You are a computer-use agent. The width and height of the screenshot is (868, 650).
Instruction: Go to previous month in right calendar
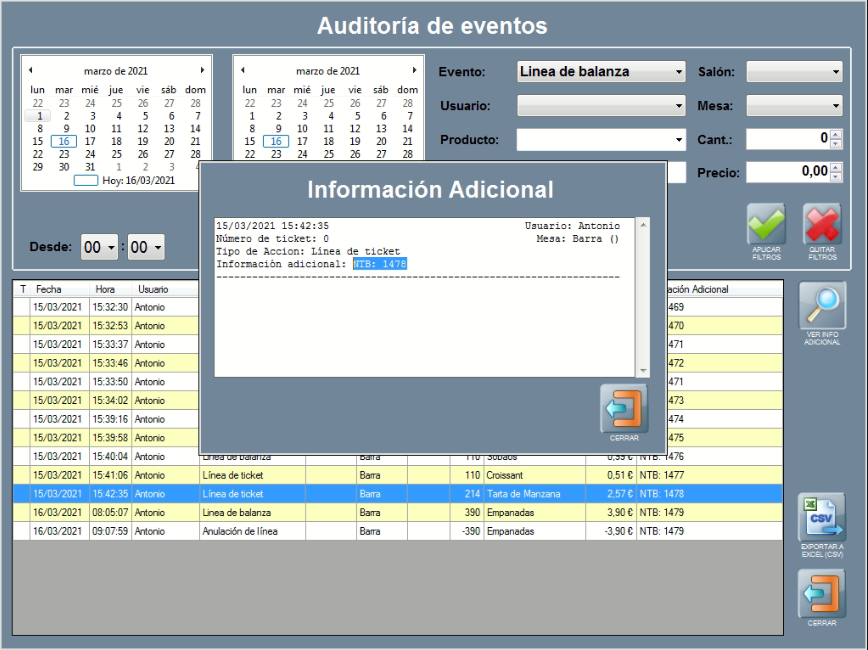click(x=242, y=71)
